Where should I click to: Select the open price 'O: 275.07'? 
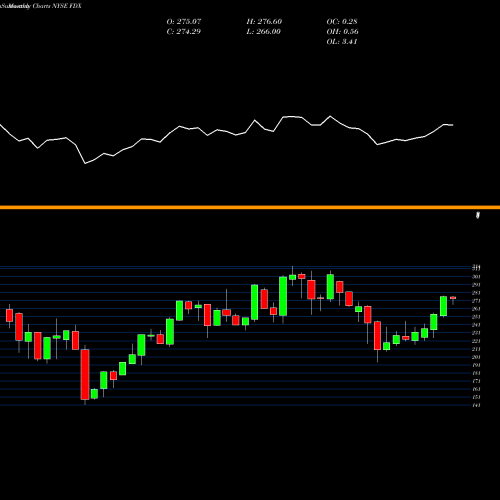pyautogui.click(x=184, y=22)
